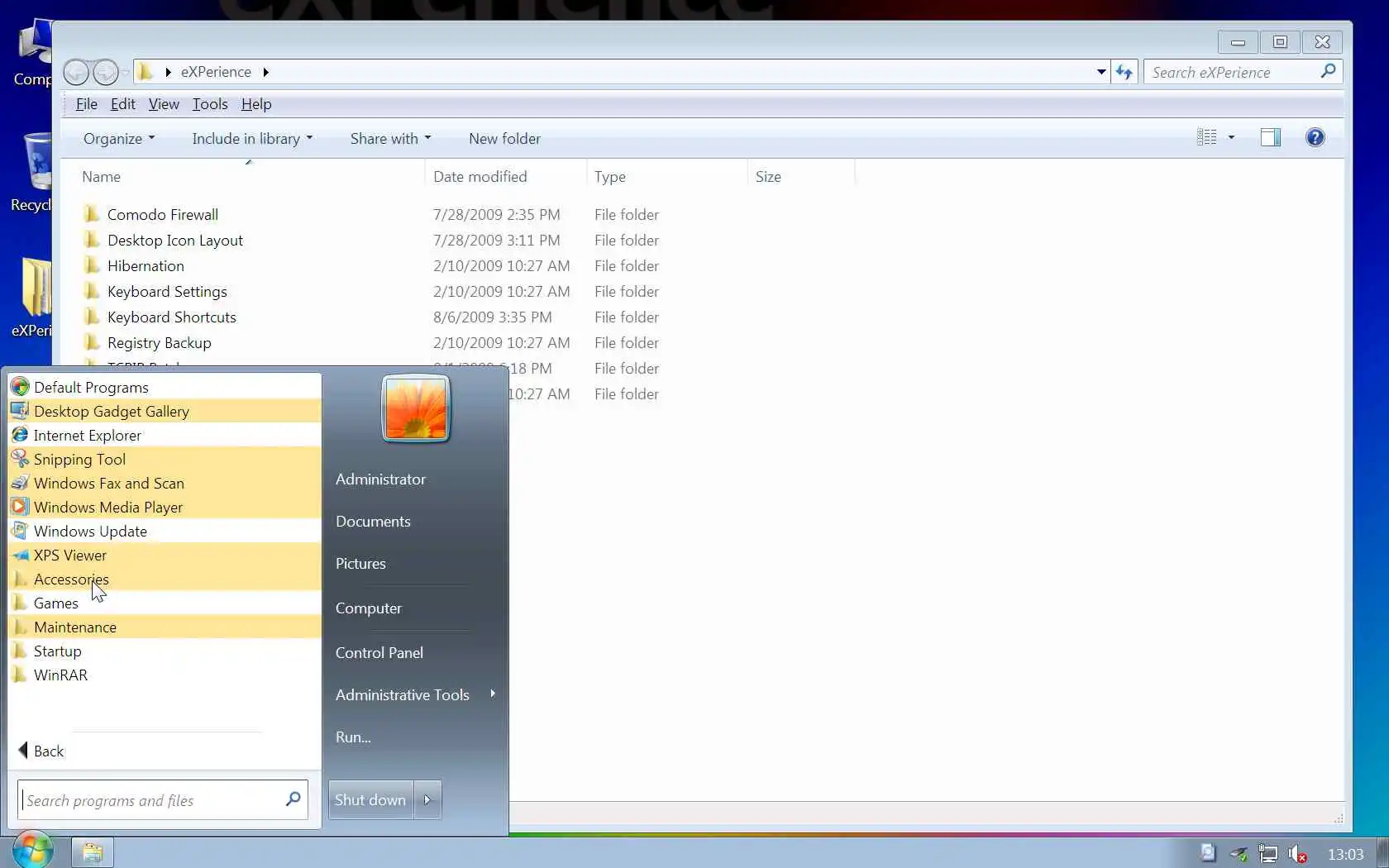Click the Start orb on the taskbar

[x=33, y=850]
